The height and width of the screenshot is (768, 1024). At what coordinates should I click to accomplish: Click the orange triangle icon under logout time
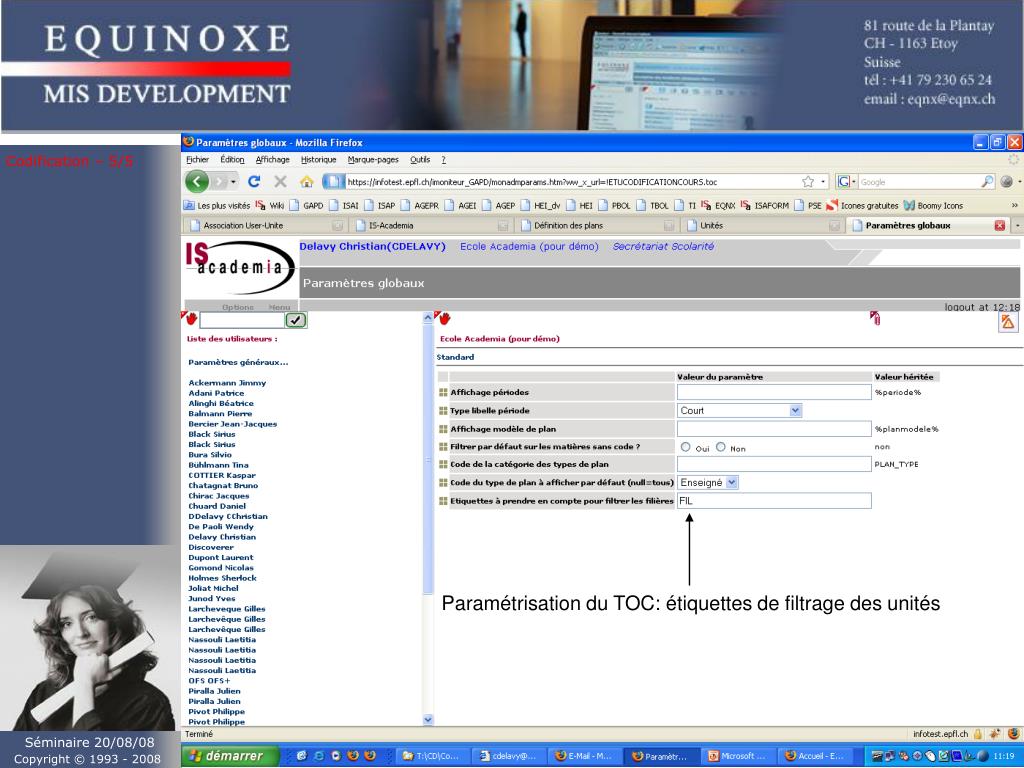pyautogui.click(x=1008, y=321)
